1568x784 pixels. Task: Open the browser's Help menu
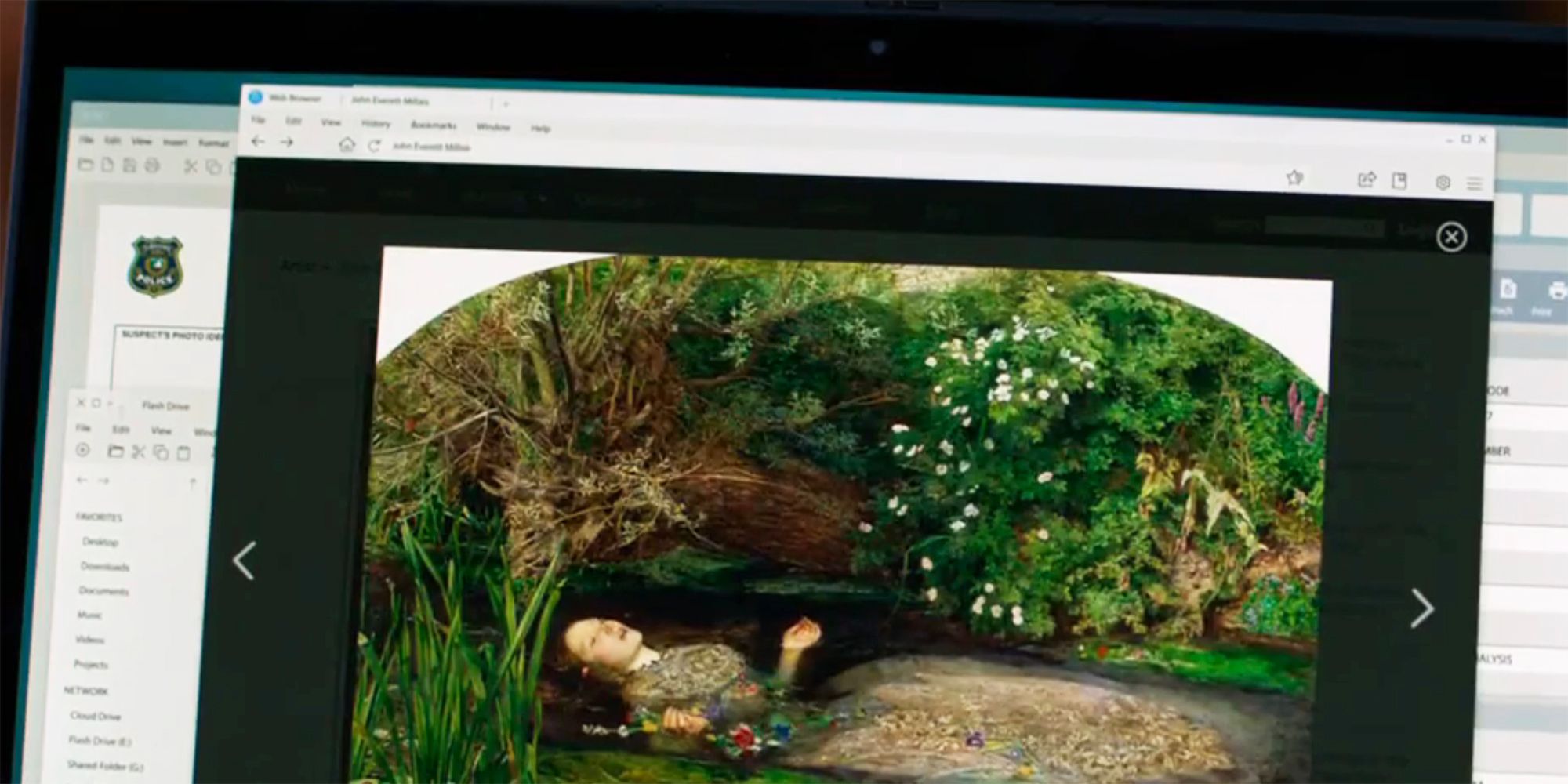540,128
